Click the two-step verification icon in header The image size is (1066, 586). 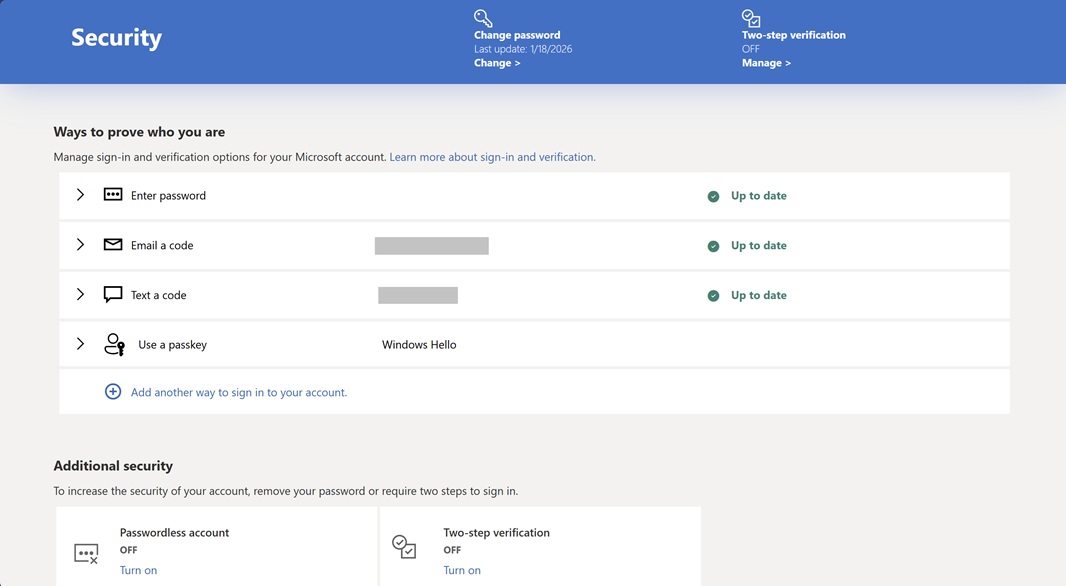pyautogui.click(x=751, y=18)
